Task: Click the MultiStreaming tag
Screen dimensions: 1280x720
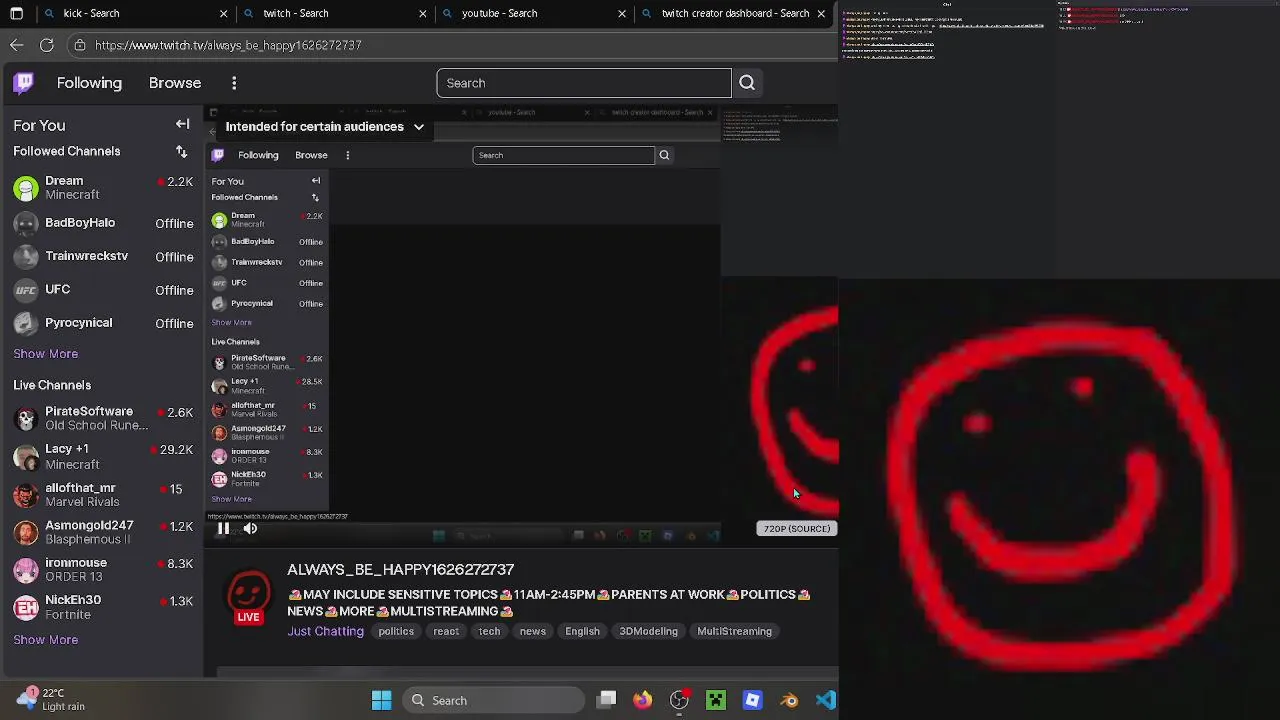Action: tap(734, 631)
